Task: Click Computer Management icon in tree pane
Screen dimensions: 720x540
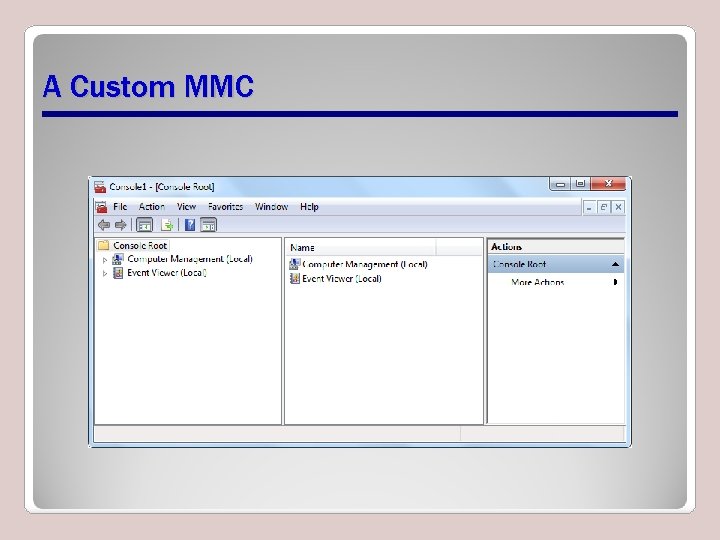Action: click(118, 259)
